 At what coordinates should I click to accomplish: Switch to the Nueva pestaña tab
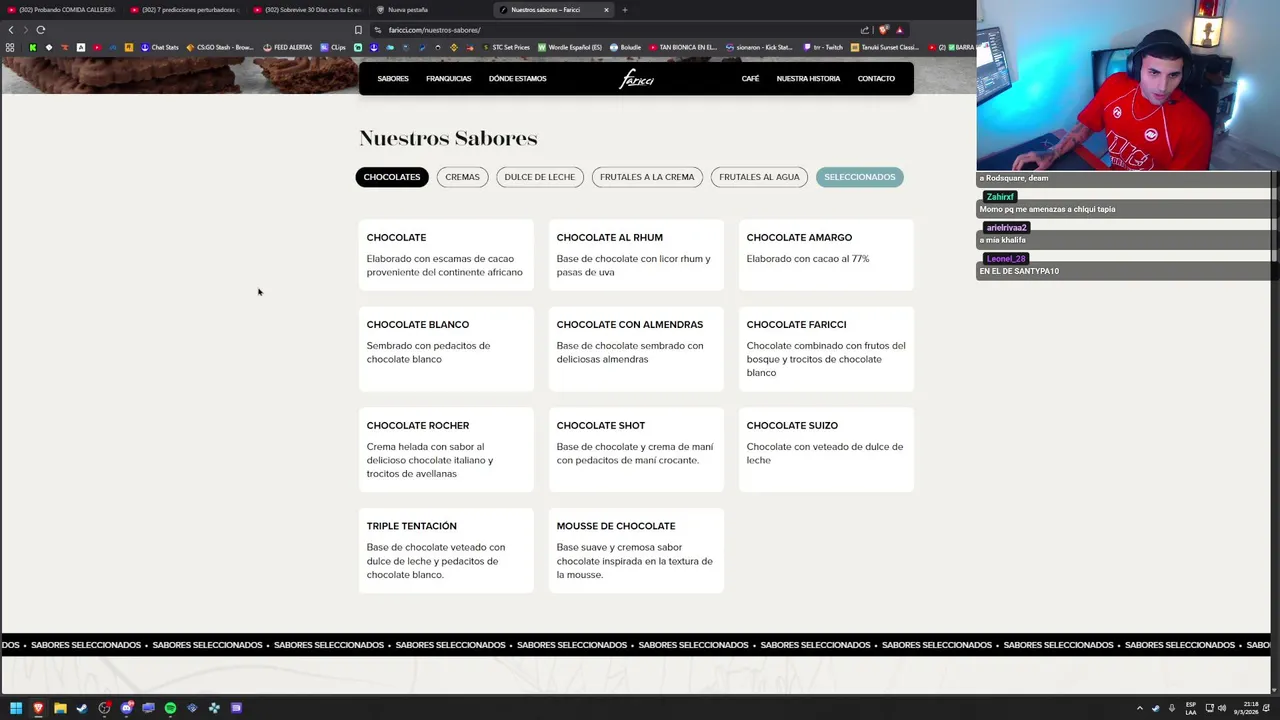click(x=430, y=10)
